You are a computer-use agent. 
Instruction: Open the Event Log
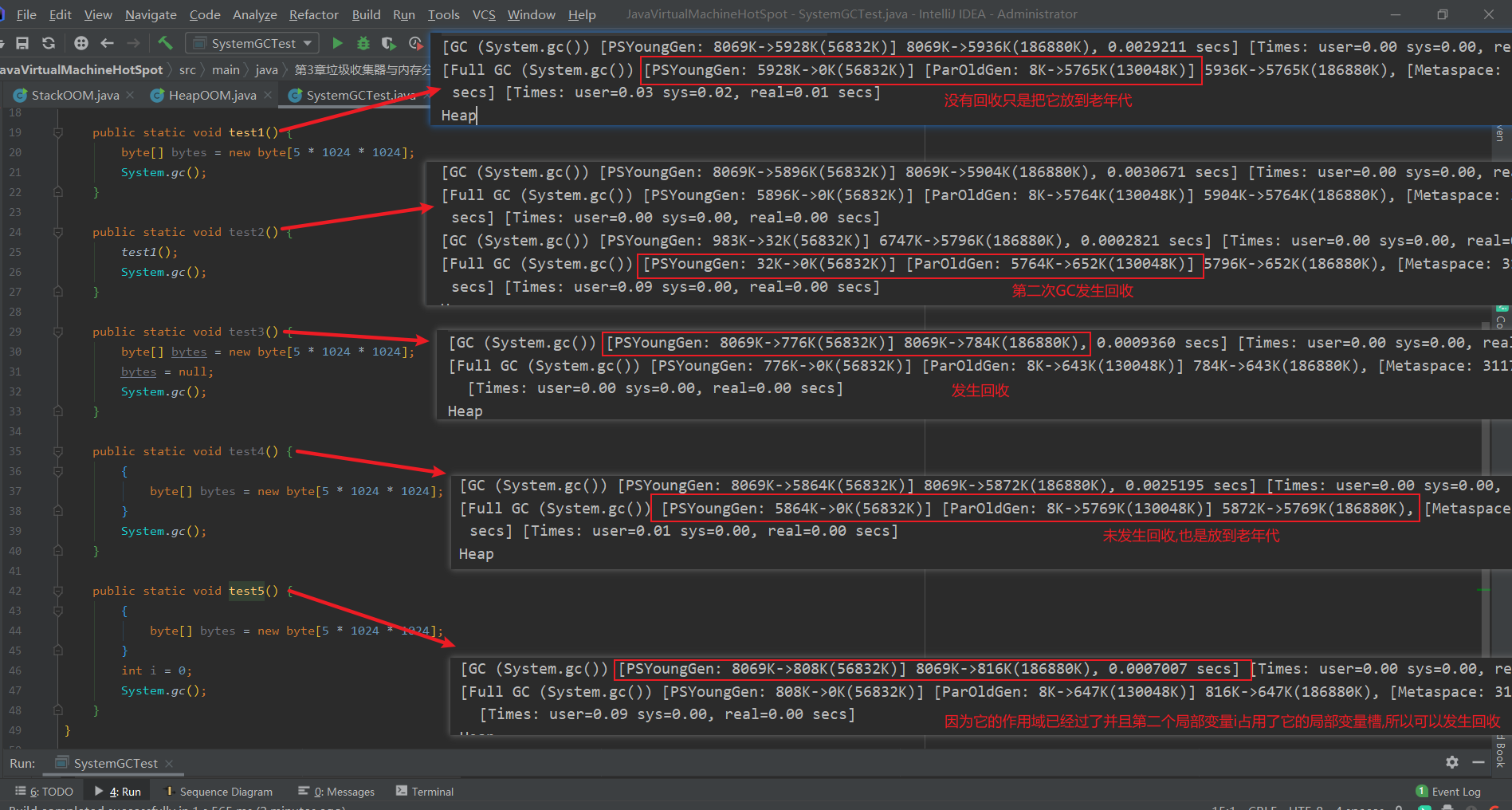coord(1448,791)
